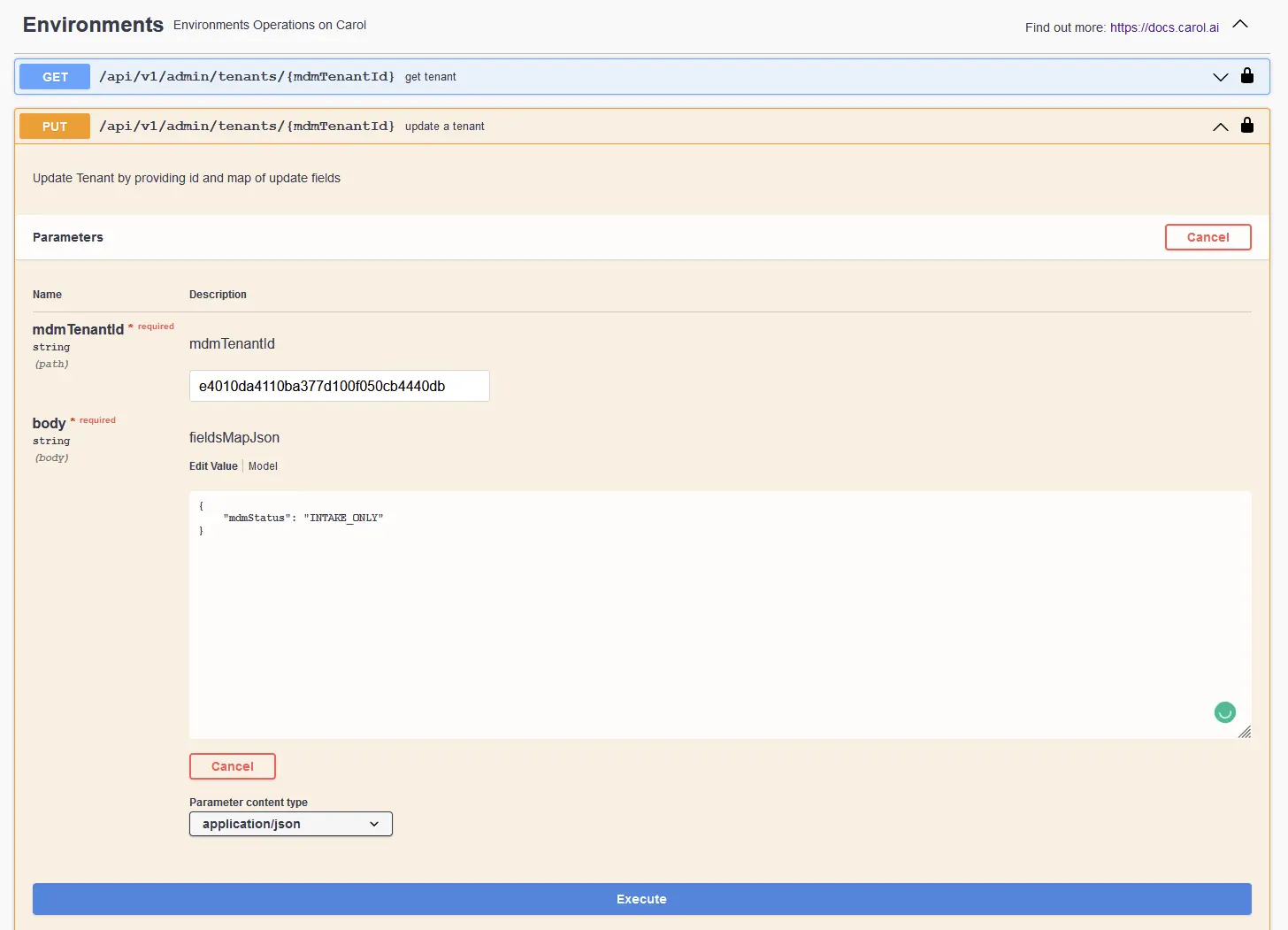Click the Environments heading
1288x930 pixels.
pyautogui.click(x=93, y=25)
